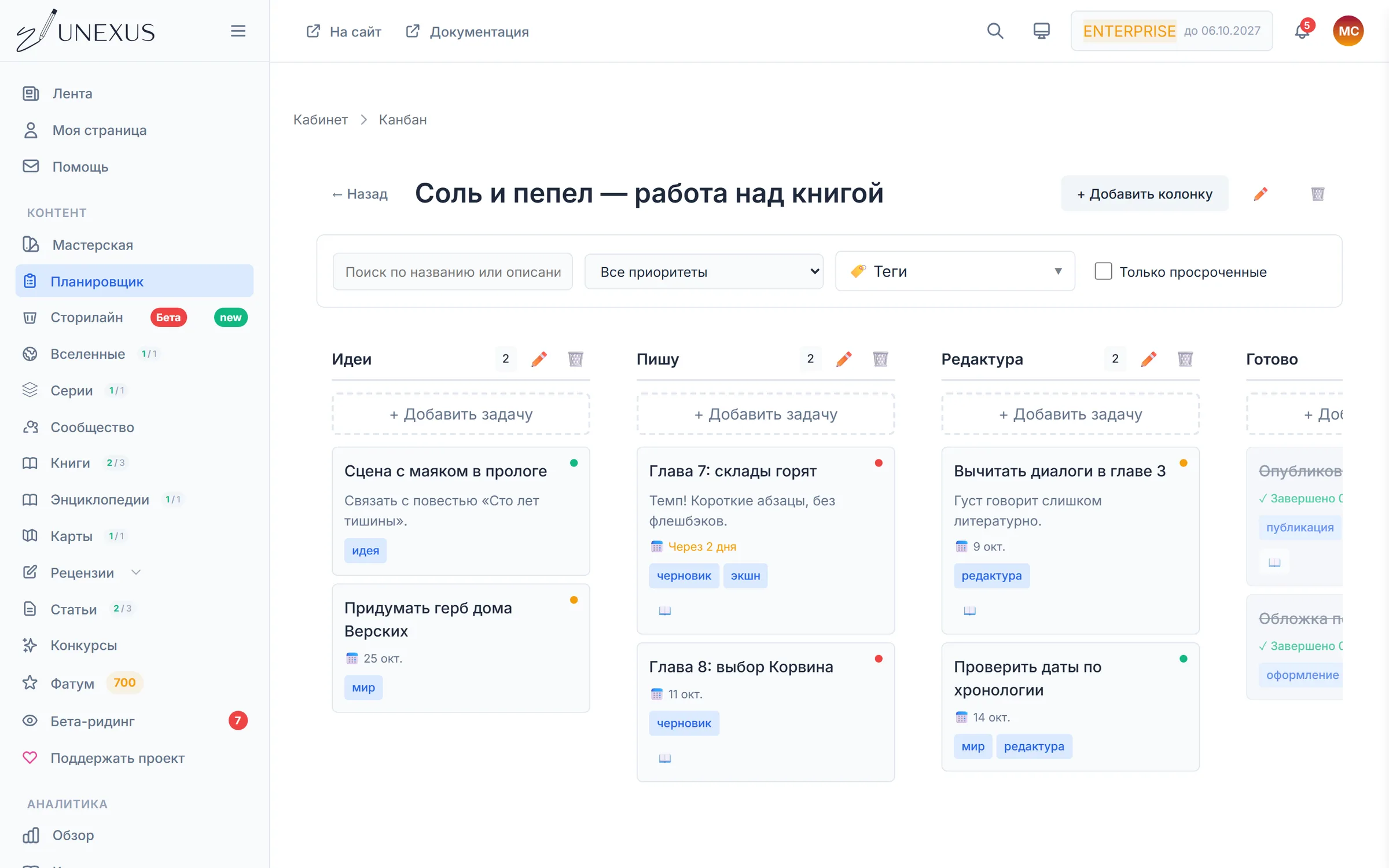Expand the Теги filter dropdown
The width and height of the screenshot is (1389, 868).
click(x=955, y=271)
